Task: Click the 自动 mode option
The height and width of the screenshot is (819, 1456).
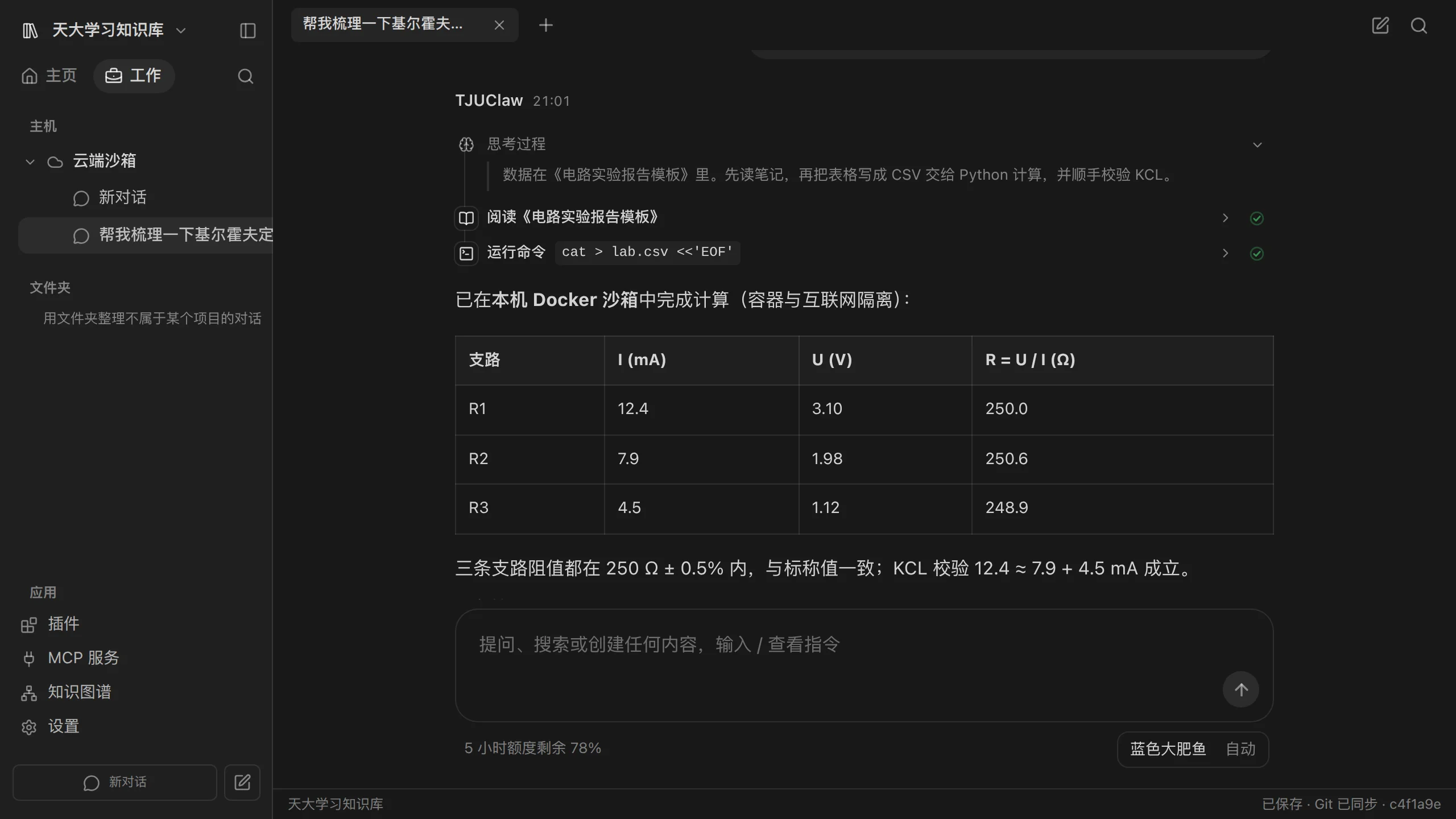Action: [1240, 749]
